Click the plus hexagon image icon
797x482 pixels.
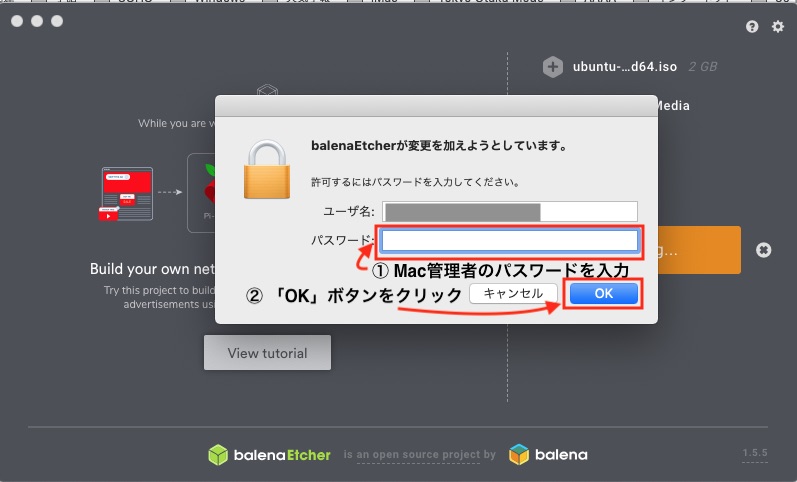pos(553,67)
